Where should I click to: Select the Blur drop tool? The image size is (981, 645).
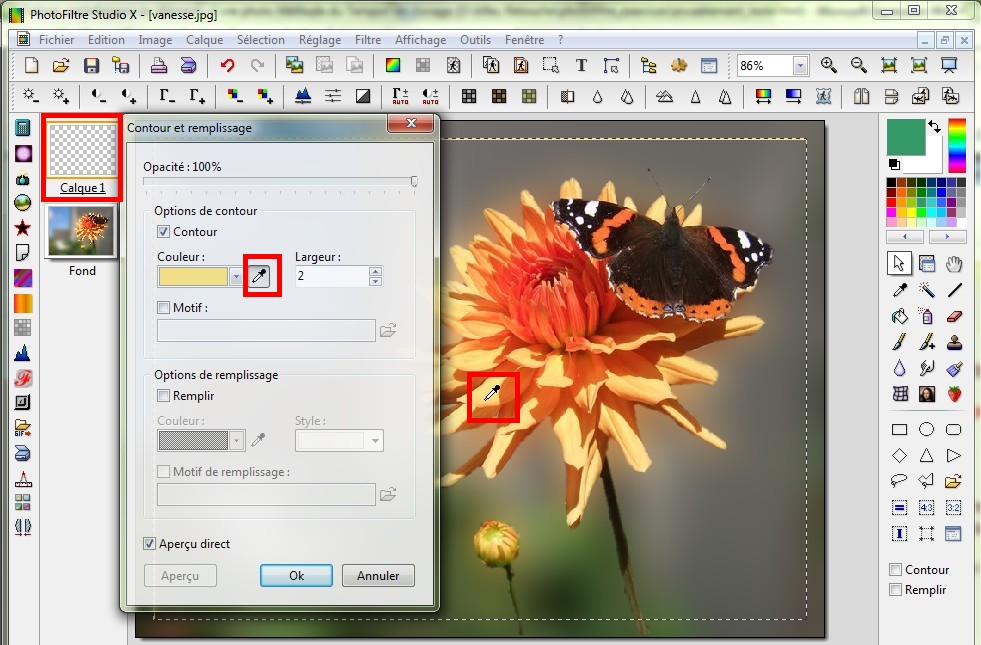pyautogui.click(x=900, y=368)
